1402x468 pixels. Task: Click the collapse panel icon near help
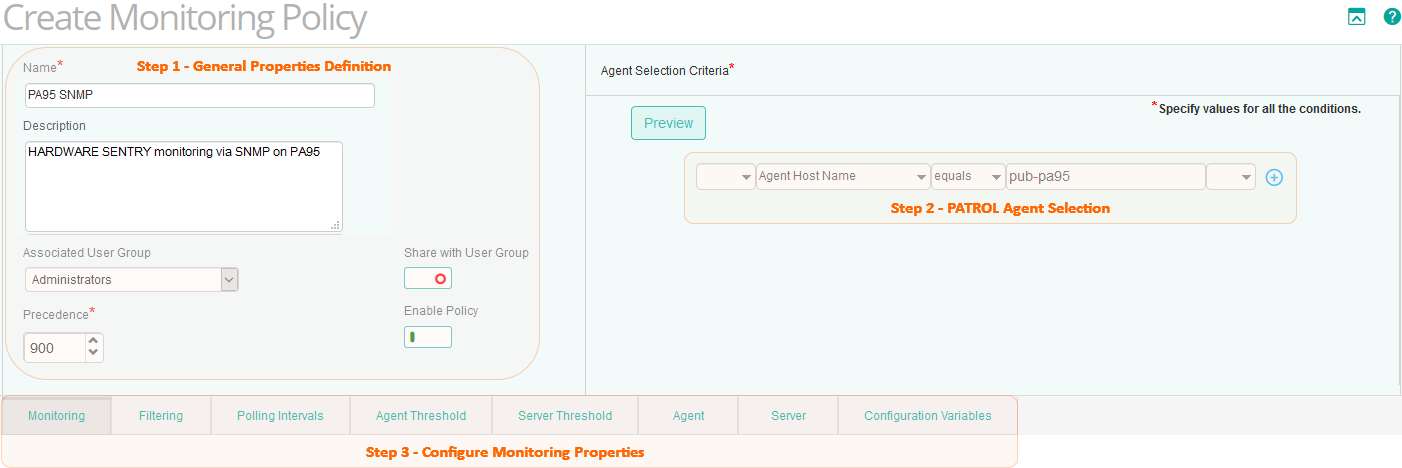point(1357,16)
